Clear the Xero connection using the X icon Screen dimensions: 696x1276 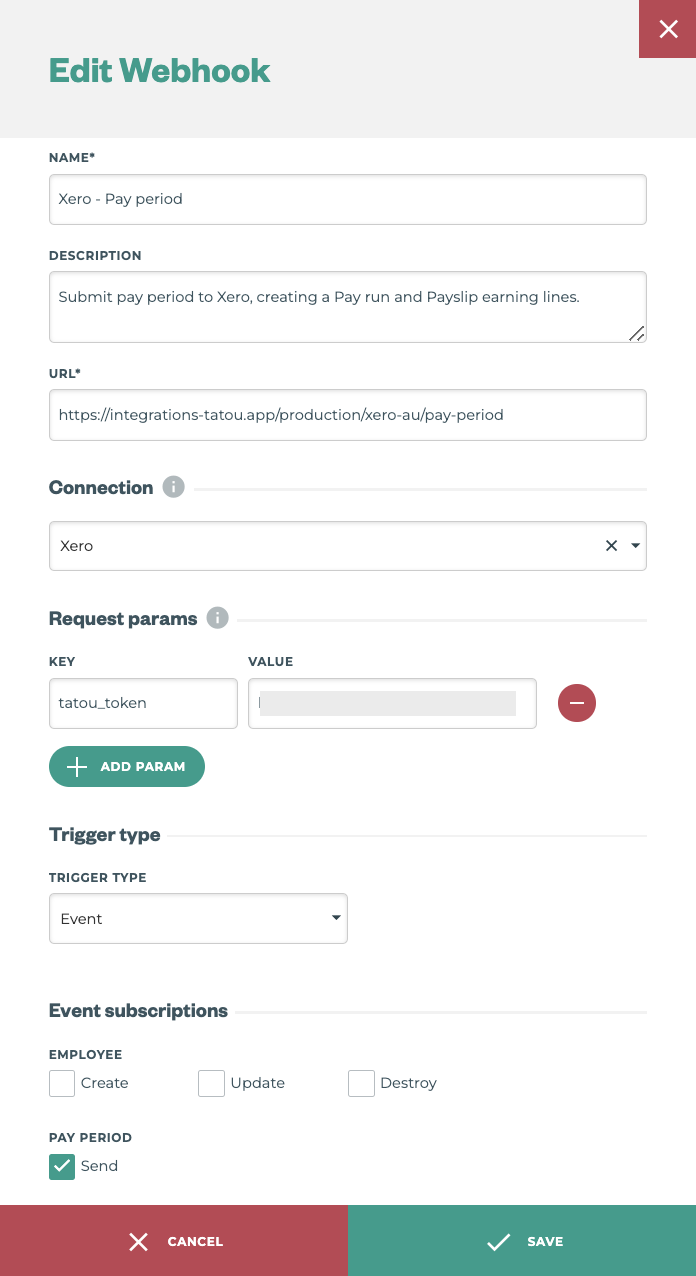(611, 546)
